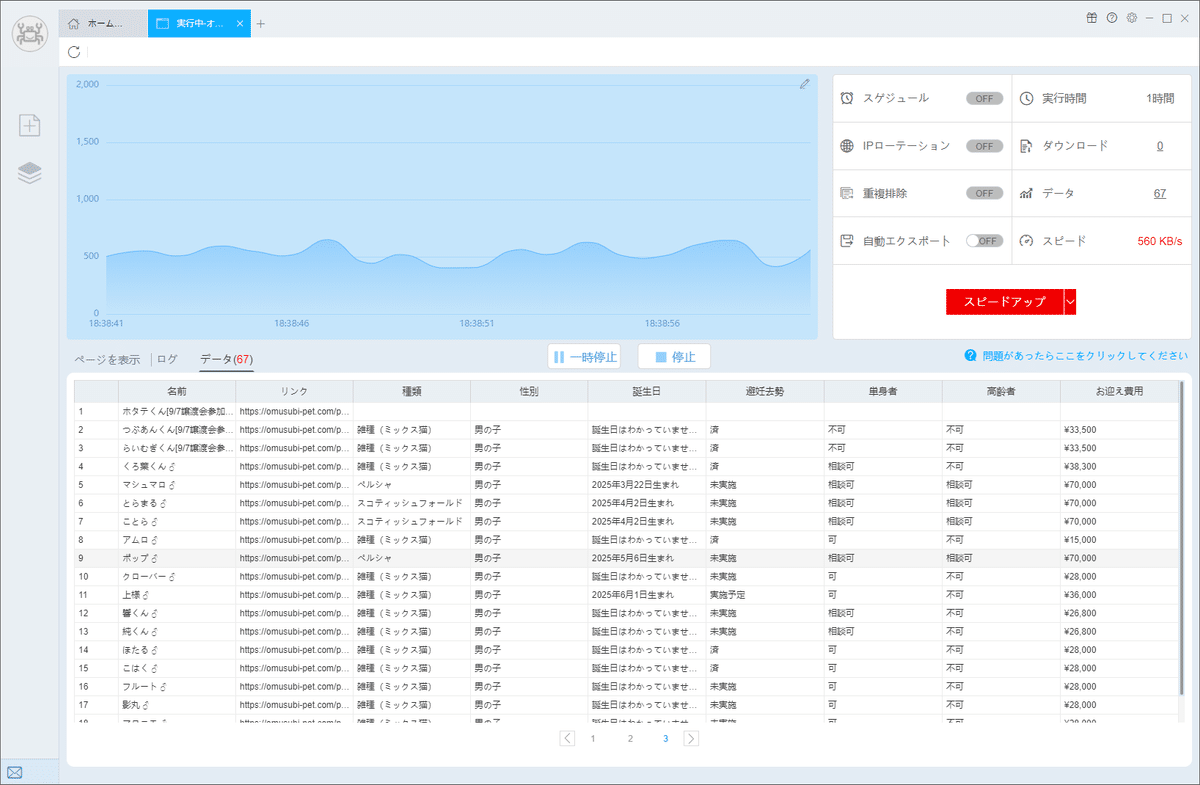Click the 誕生日 column header
Viewport: 1200px width, 785px height.
pyautogui.click(x=647, y=391)
